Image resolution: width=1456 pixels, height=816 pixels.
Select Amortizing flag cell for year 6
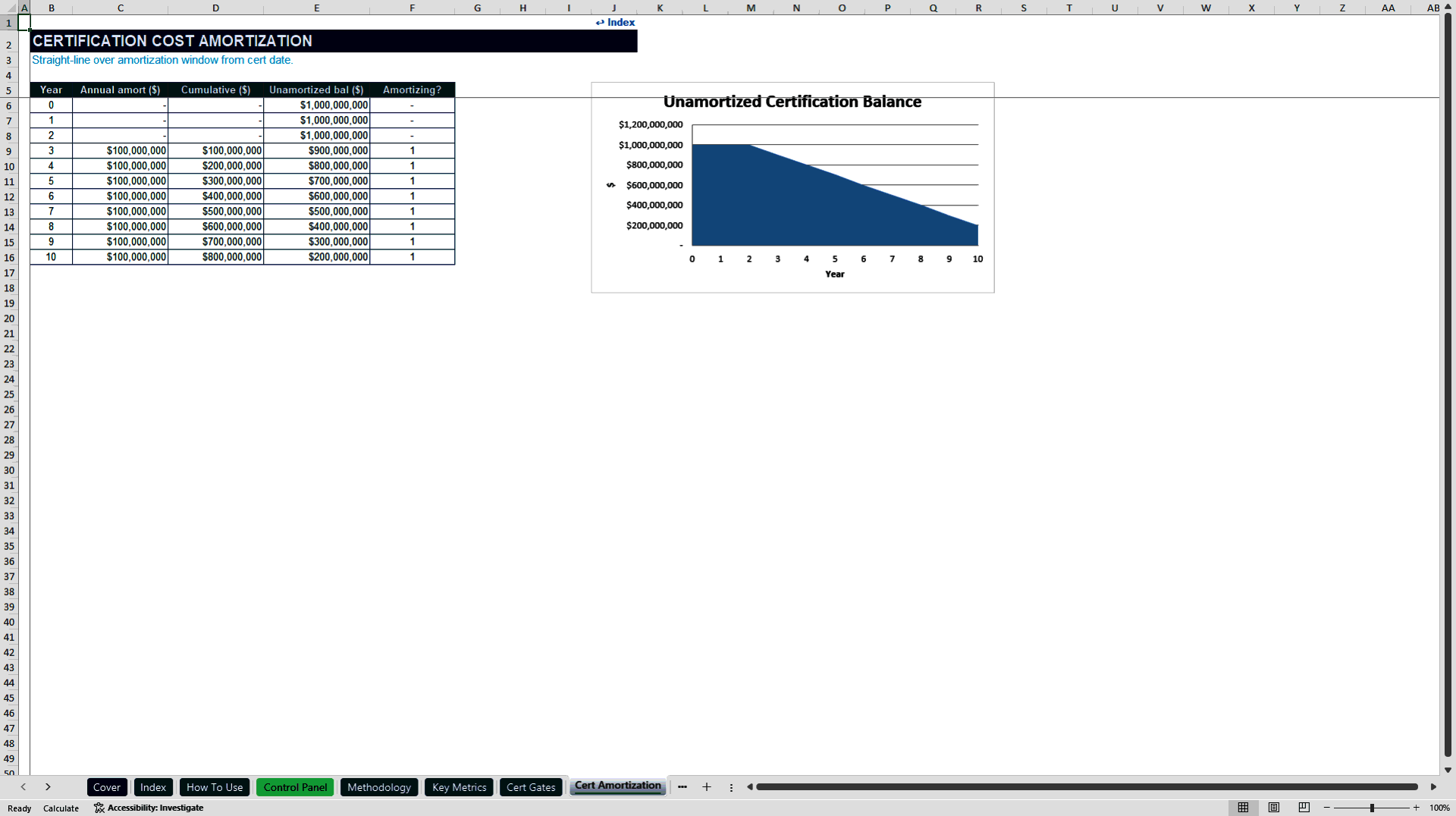(413, 196)
